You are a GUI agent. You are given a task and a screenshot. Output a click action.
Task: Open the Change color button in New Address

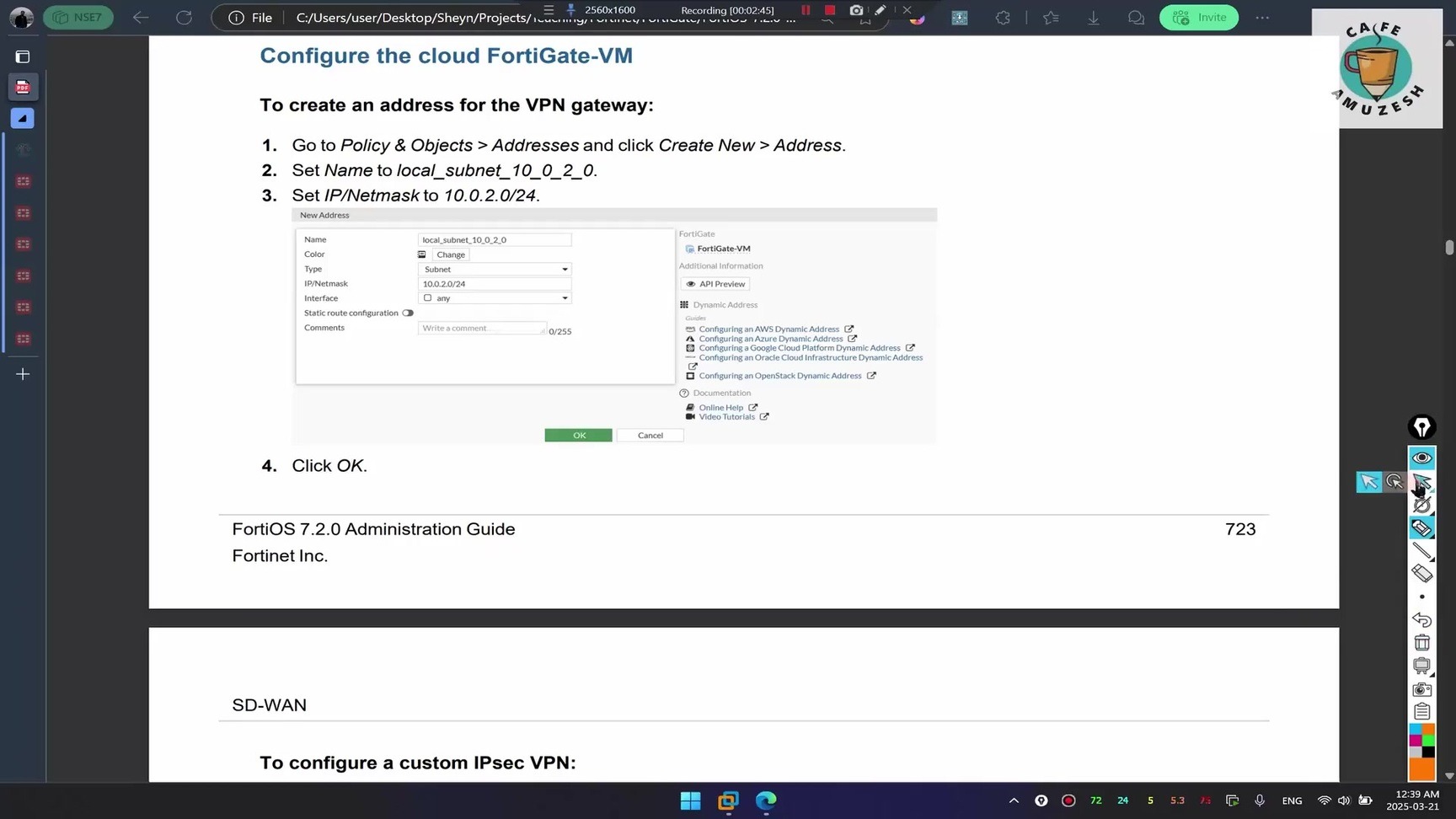coord(451,254)
